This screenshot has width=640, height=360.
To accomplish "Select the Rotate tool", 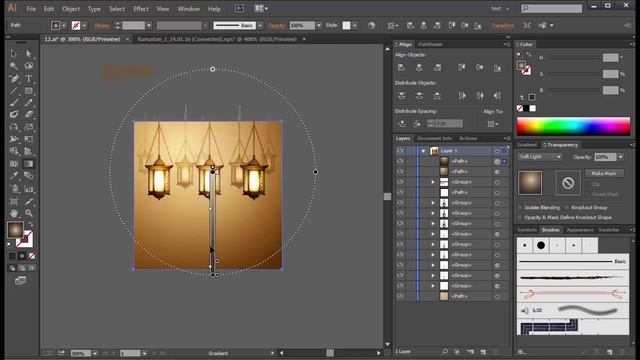I will pos(13,127).
